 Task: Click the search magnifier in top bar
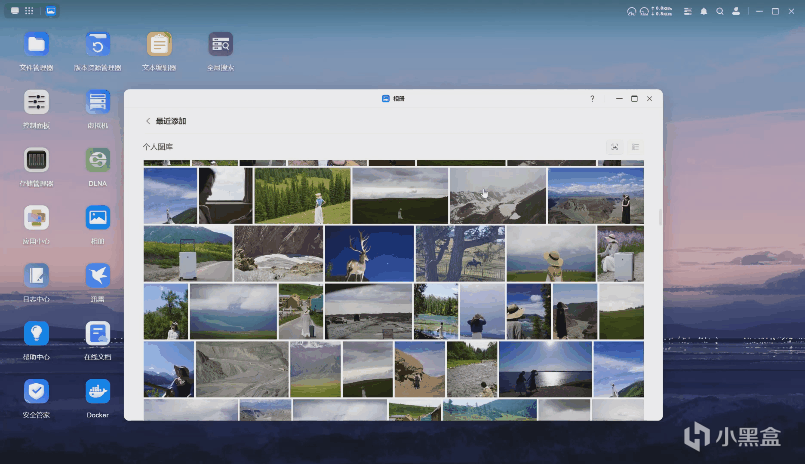pyautogui.click(x=720, y=11)
